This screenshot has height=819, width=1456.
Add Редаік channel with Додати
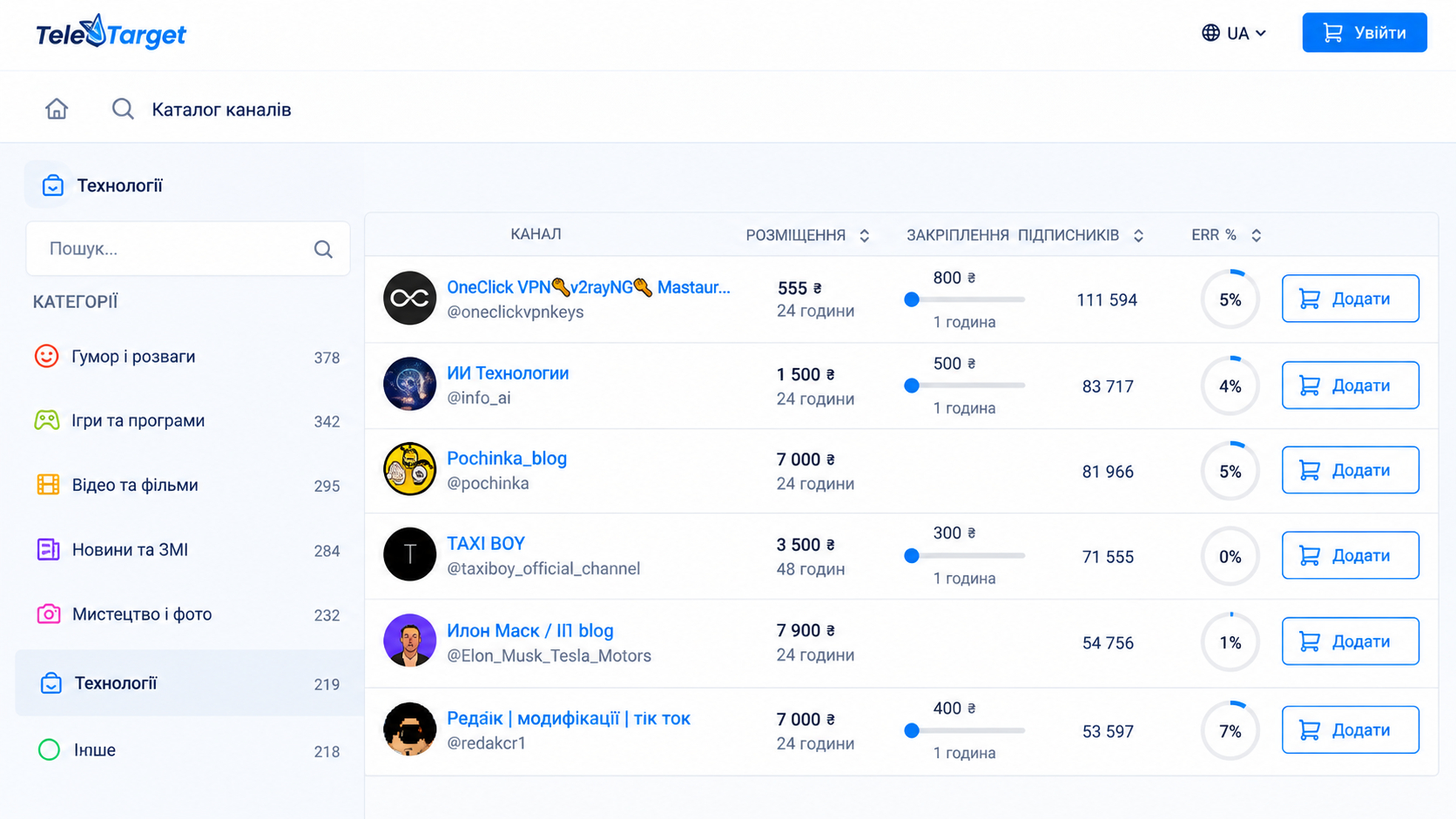point(1350,729)
